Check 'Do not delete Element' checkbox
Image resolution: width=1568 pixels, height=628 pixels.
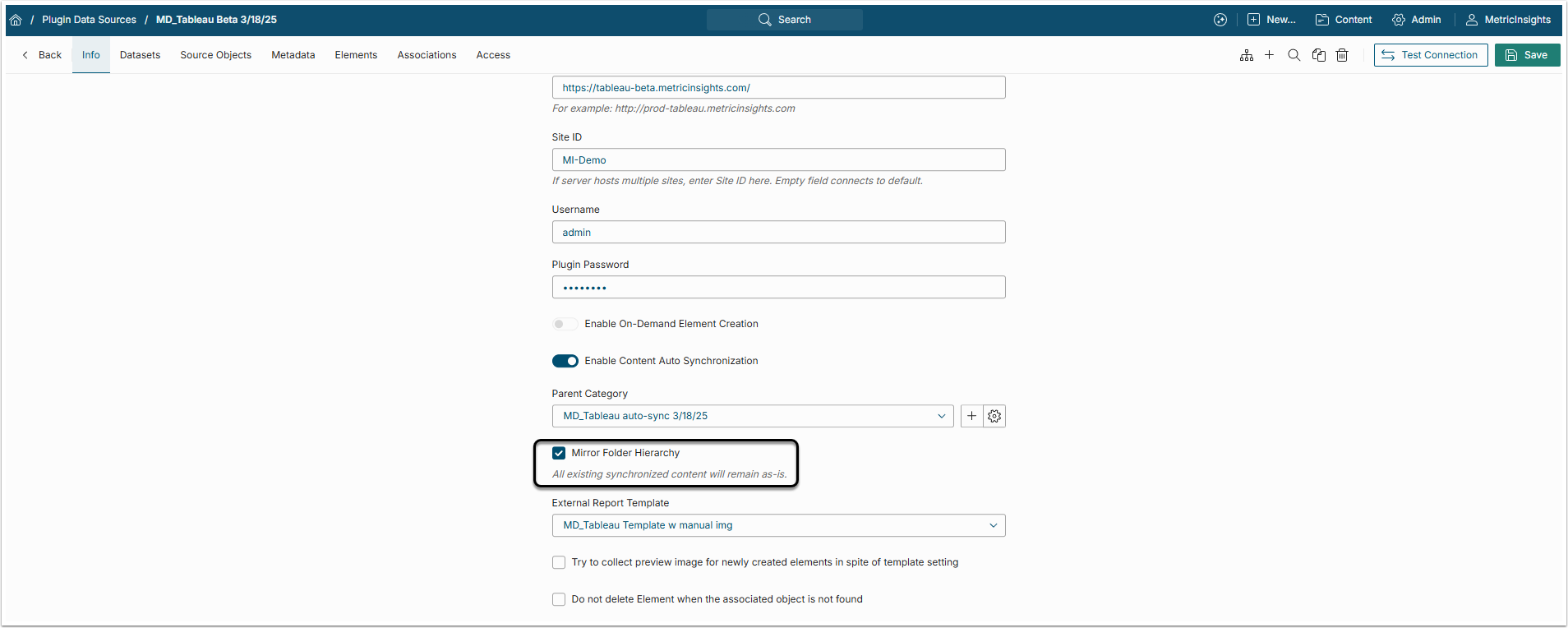(x=559, y=599)
